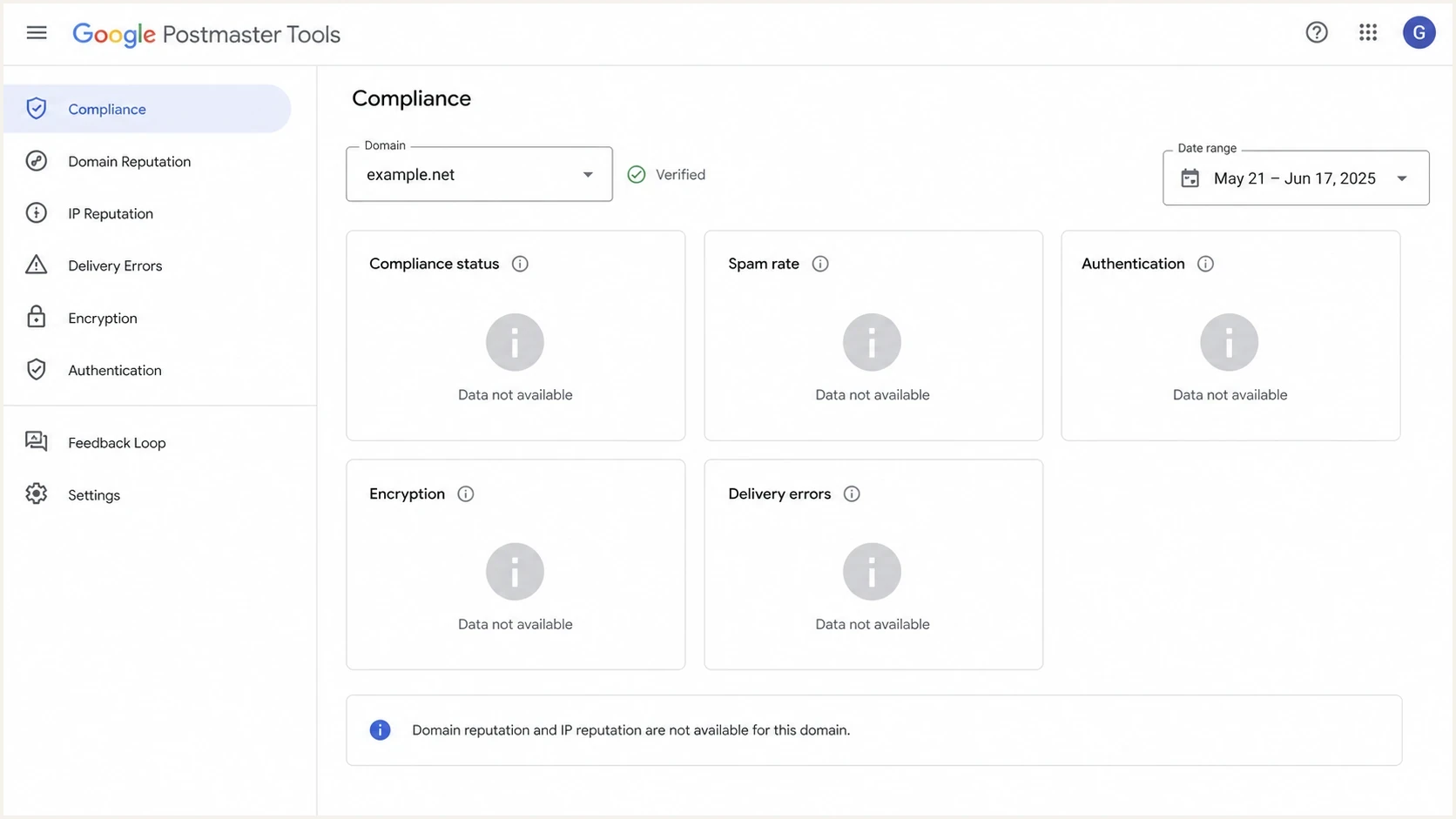Screen dimensions: 1456x819
Task: Go to Compliance in the sidebar
Action: pyautogui.click(x=147, y=109)
